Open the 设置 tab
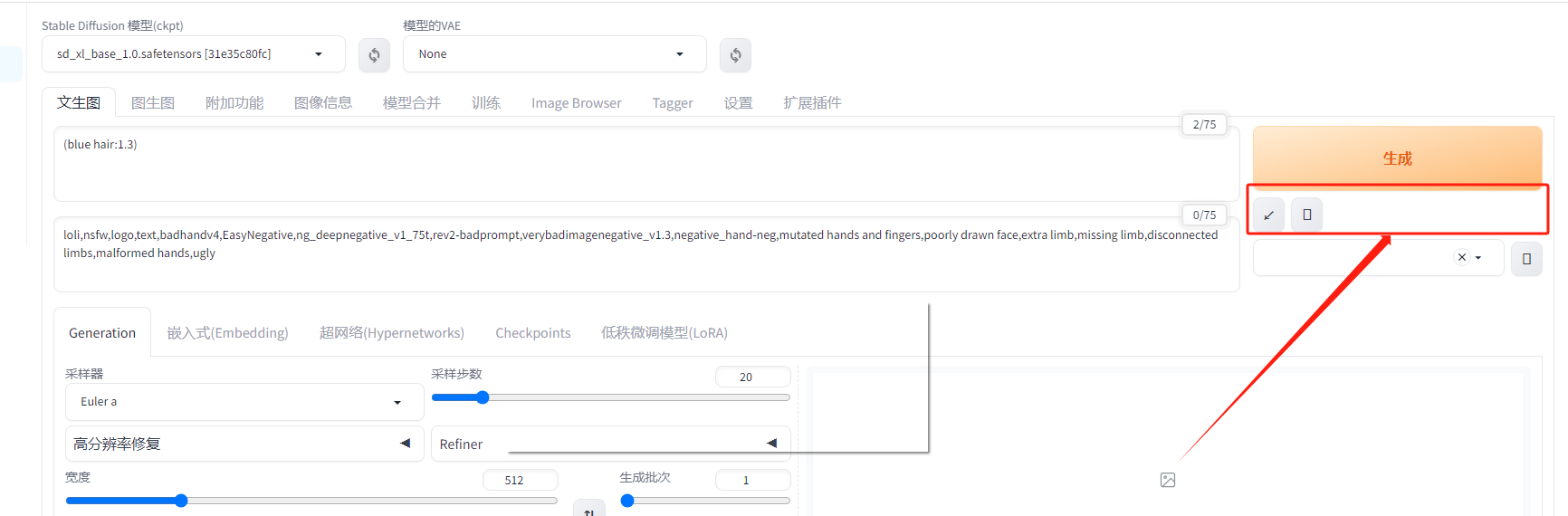The height and width of the screenshot is (516, 1568). click(x=739, y=103)
